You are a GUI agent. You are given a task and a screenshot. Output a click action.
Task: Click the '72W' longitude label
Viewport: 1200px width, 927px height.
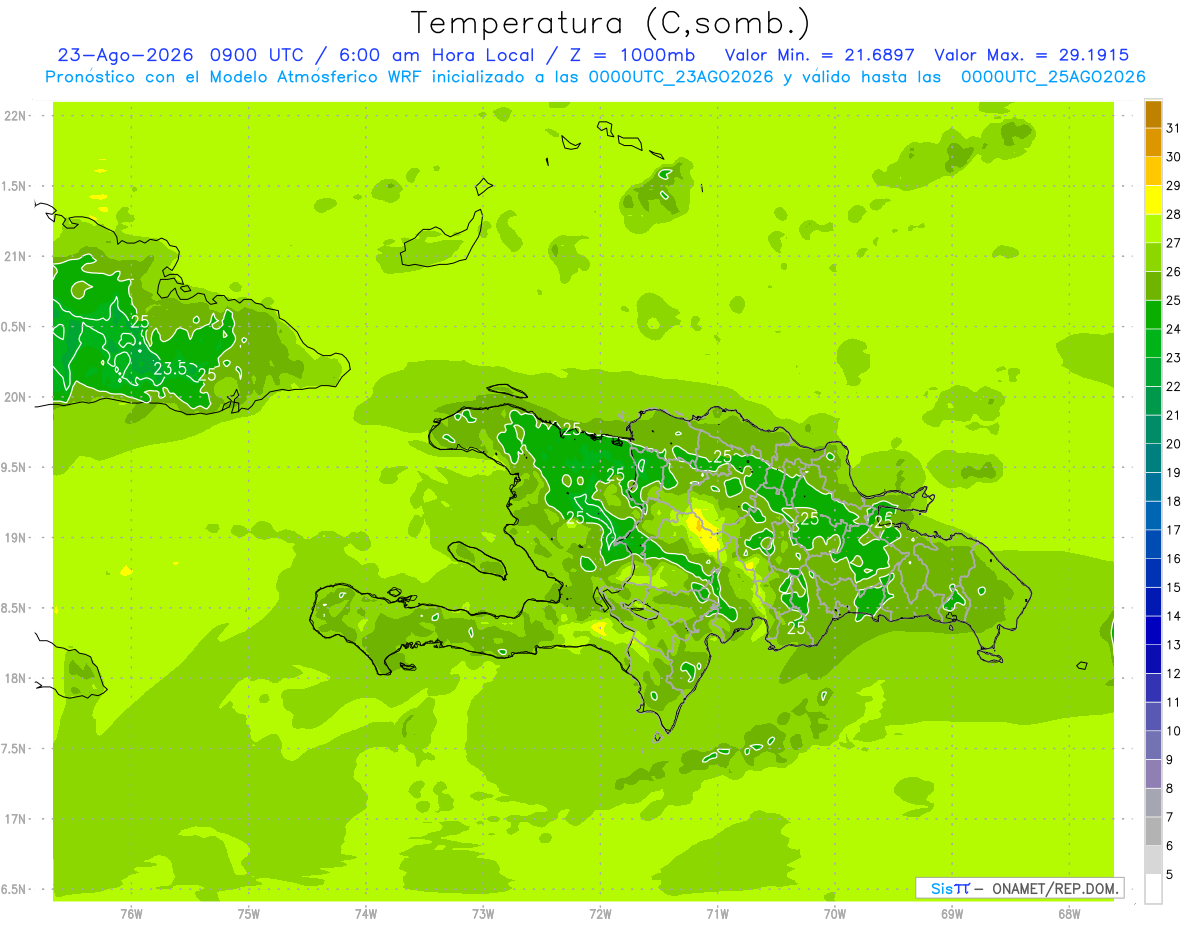coord(600,914)
